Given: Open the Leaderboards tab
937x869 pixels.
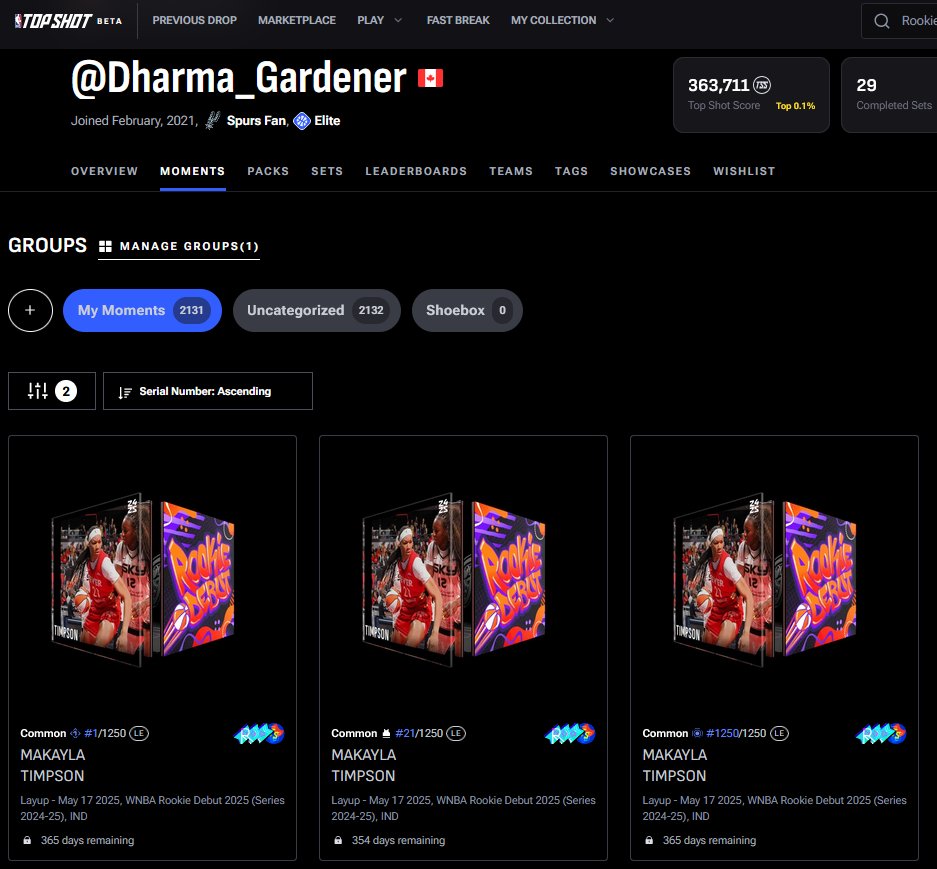Looking at the screenshot, I should [416, 171].
